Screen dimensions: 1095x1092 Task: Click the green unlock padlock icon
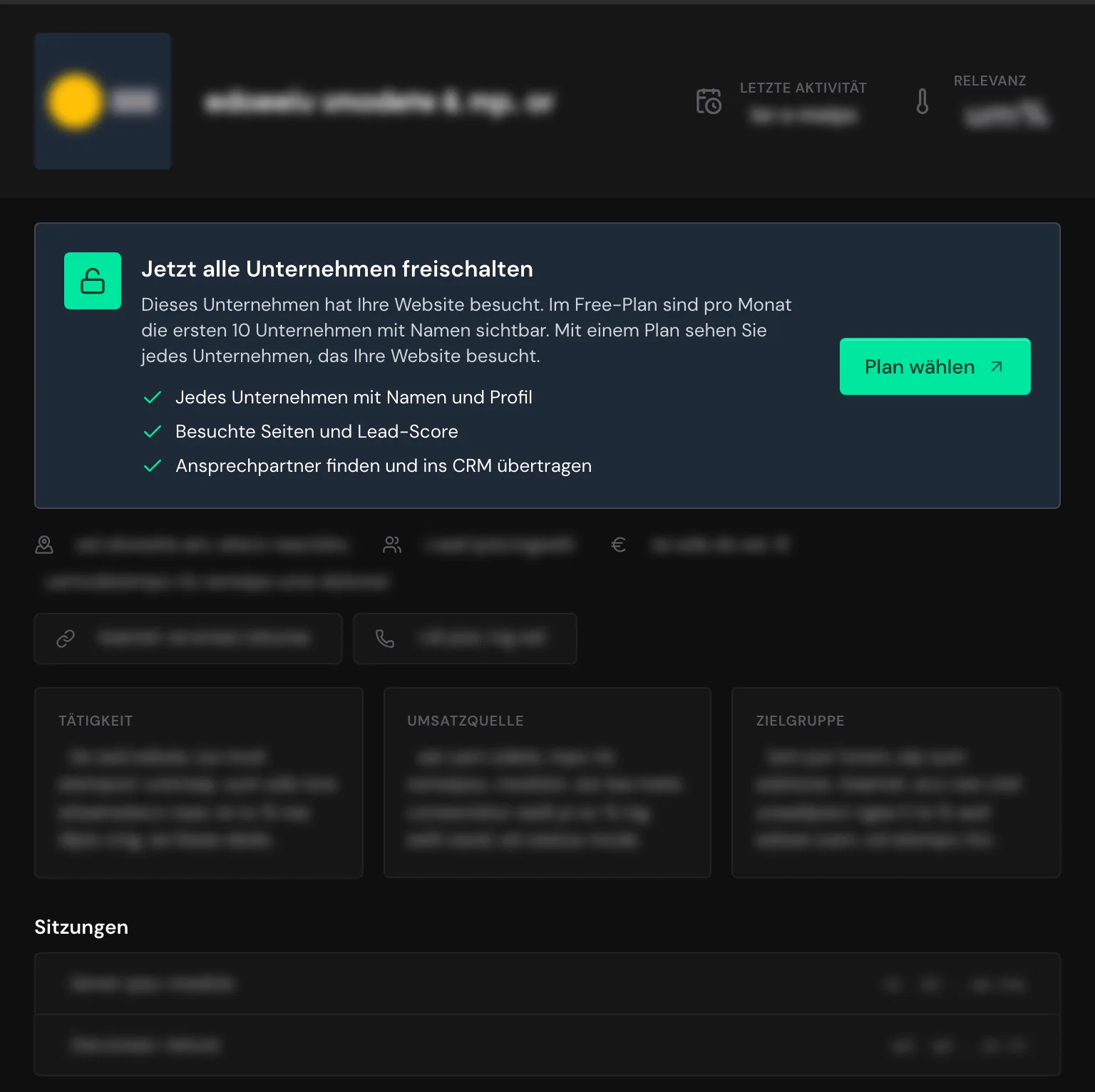pos(93,281)
